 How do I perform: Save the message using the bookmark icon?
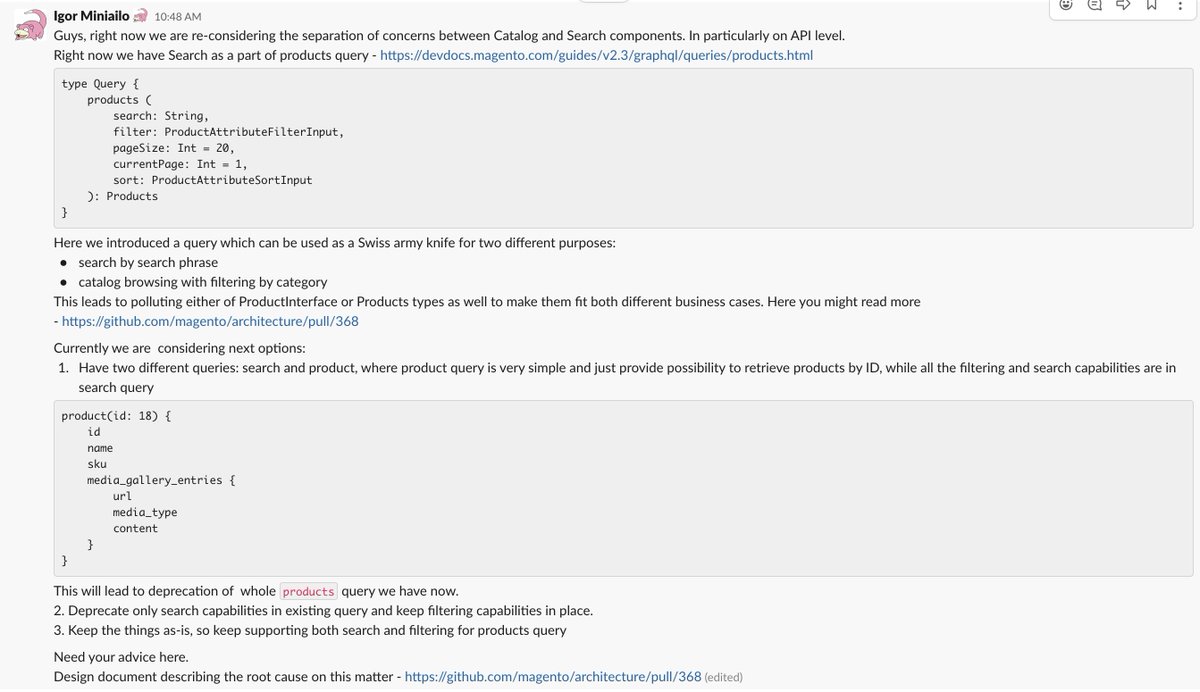1150,5
